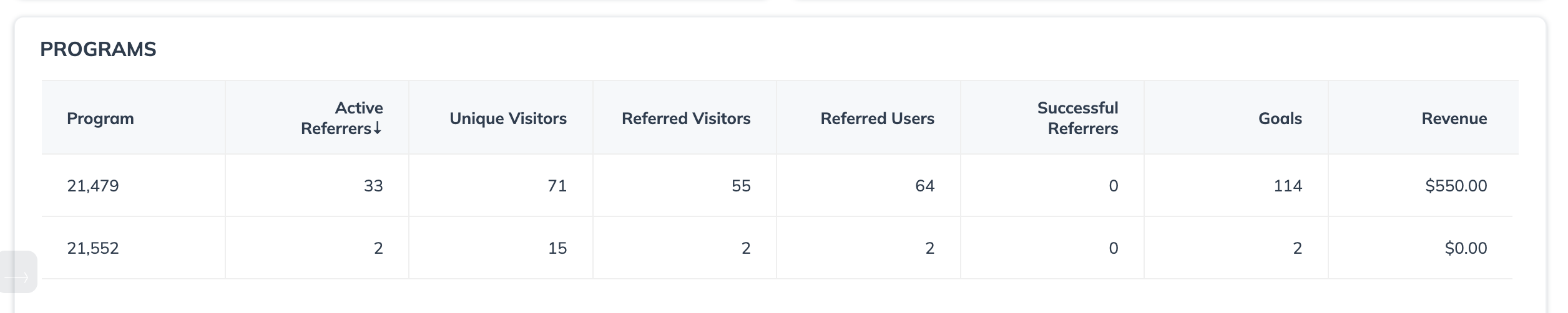Click the PROGRAMS section heading
Screen dimensions: 1568x313
point(98,49)
